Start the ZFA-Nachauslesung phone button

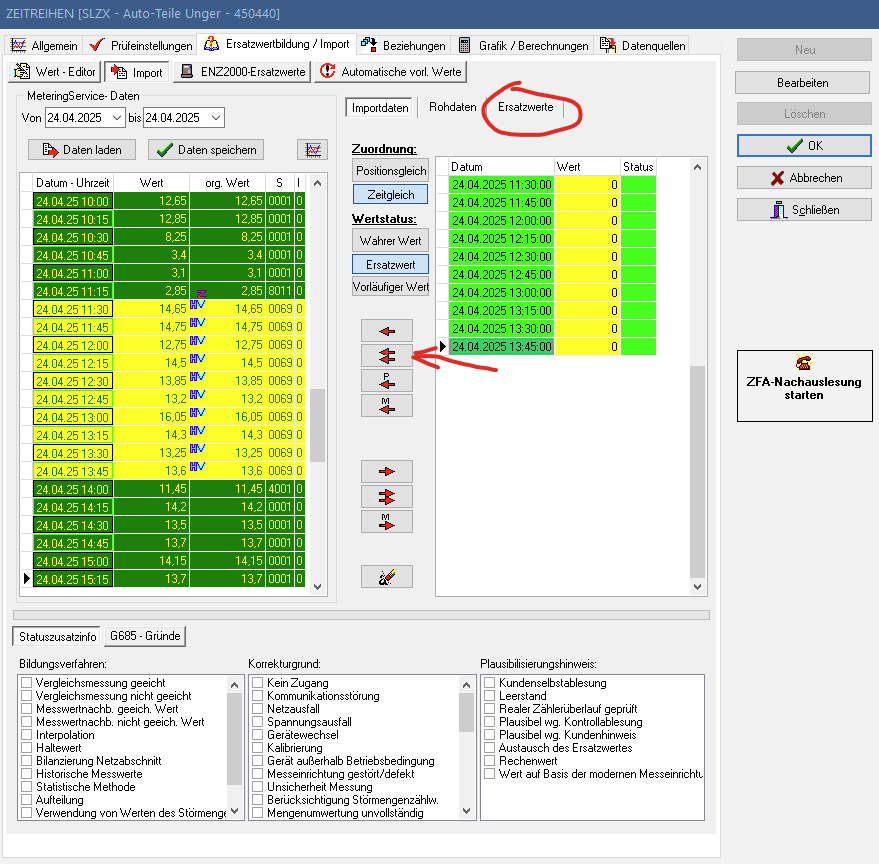(804, 379)
